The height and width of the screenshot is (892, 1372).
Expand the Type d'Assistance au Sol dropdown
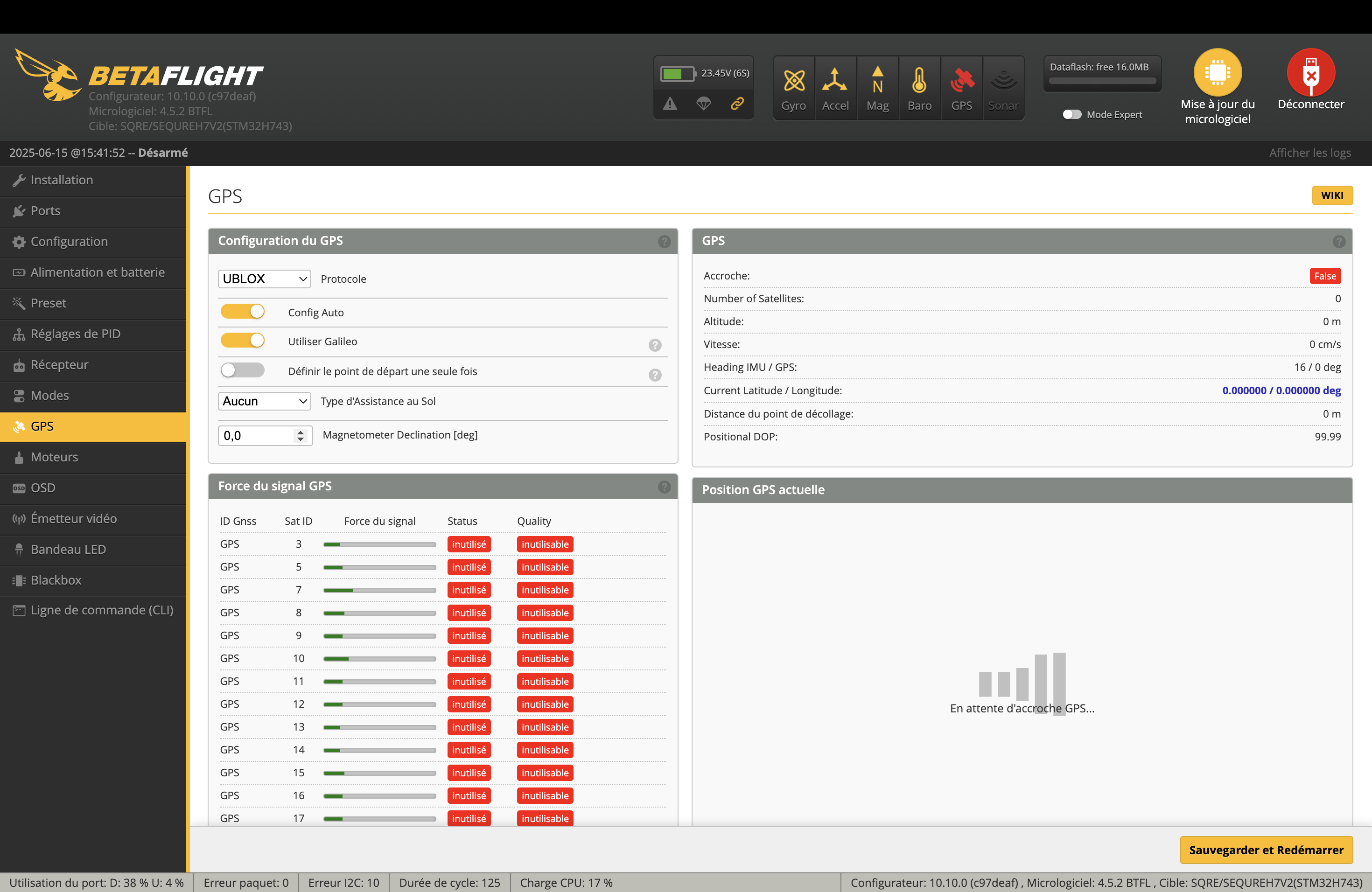pyautogui.click(x=264, y=401)
